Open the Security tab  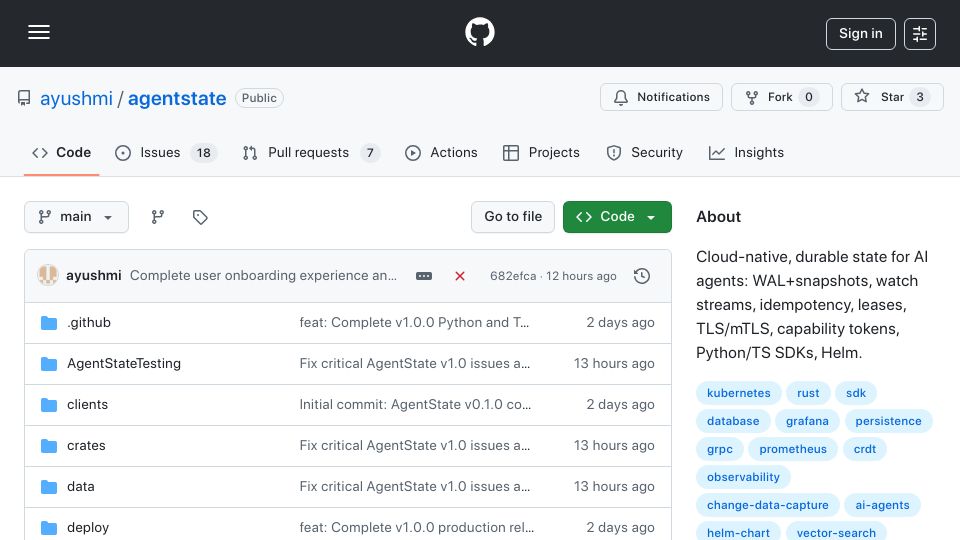click(x=644, y=152)
